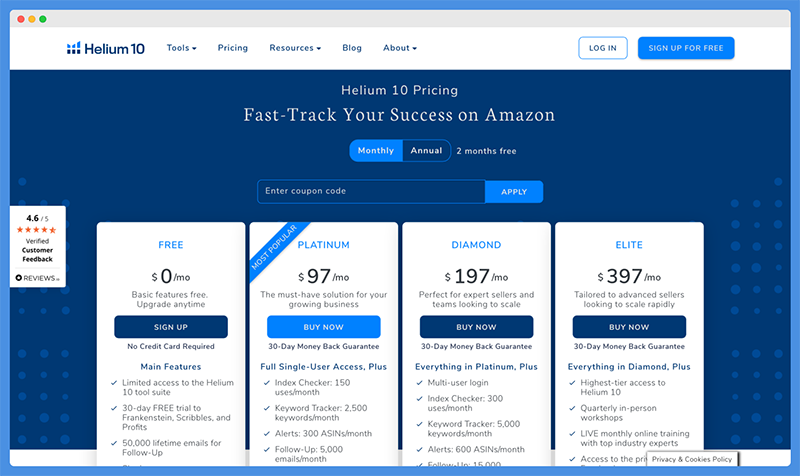The image size is (800, 476).
Task: Apply the coupon code
Action: (x=514, y=192)
